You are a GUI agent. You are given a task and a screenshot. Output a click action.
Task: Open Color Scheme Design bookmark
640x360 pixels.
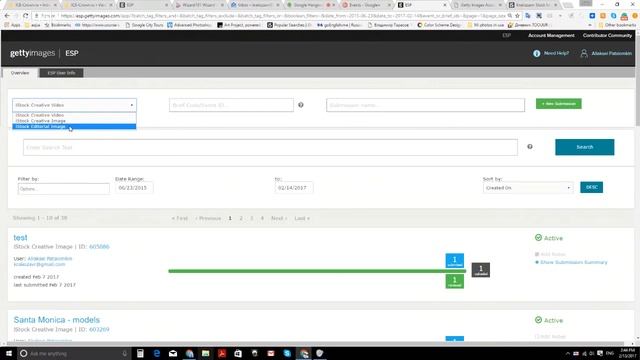(x=440, y=25)
